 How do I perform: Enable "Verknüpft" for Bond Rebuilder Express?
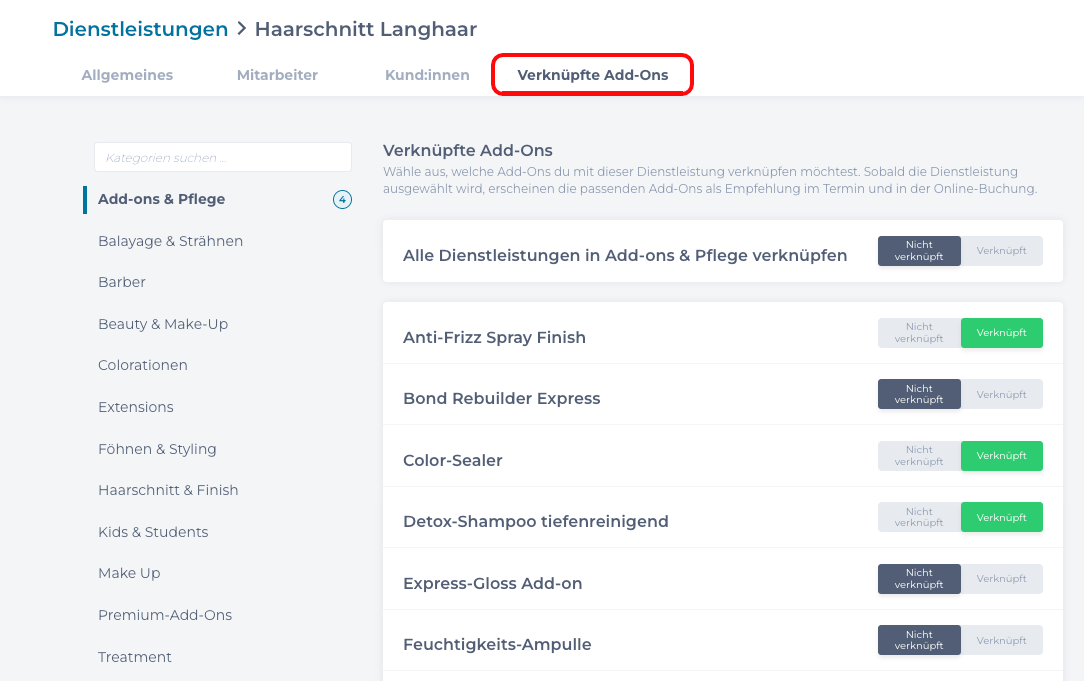point(1002,394)
